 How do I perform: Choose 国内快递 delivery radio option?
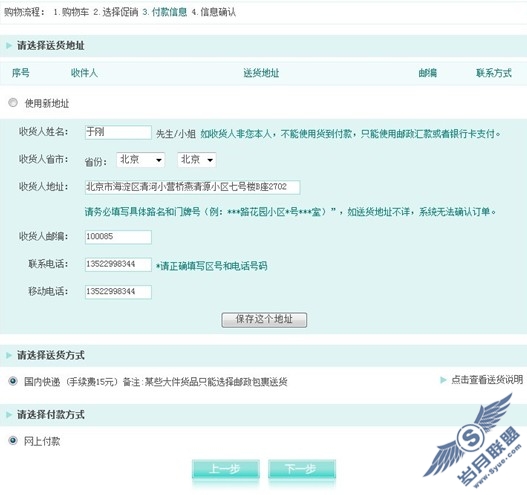(x=13, y=381)
